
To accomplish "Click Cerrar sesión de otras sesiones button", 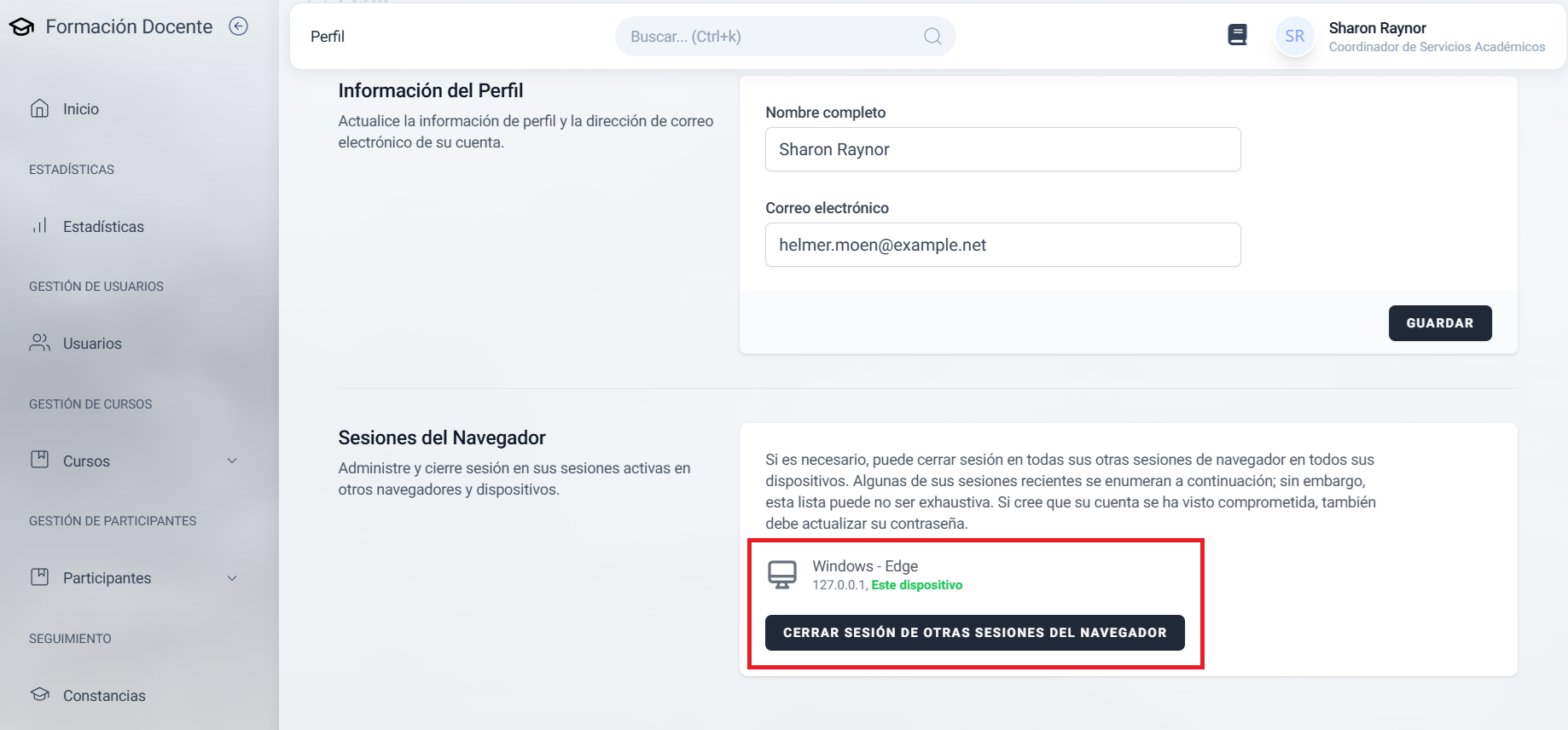I will [974, 633].
